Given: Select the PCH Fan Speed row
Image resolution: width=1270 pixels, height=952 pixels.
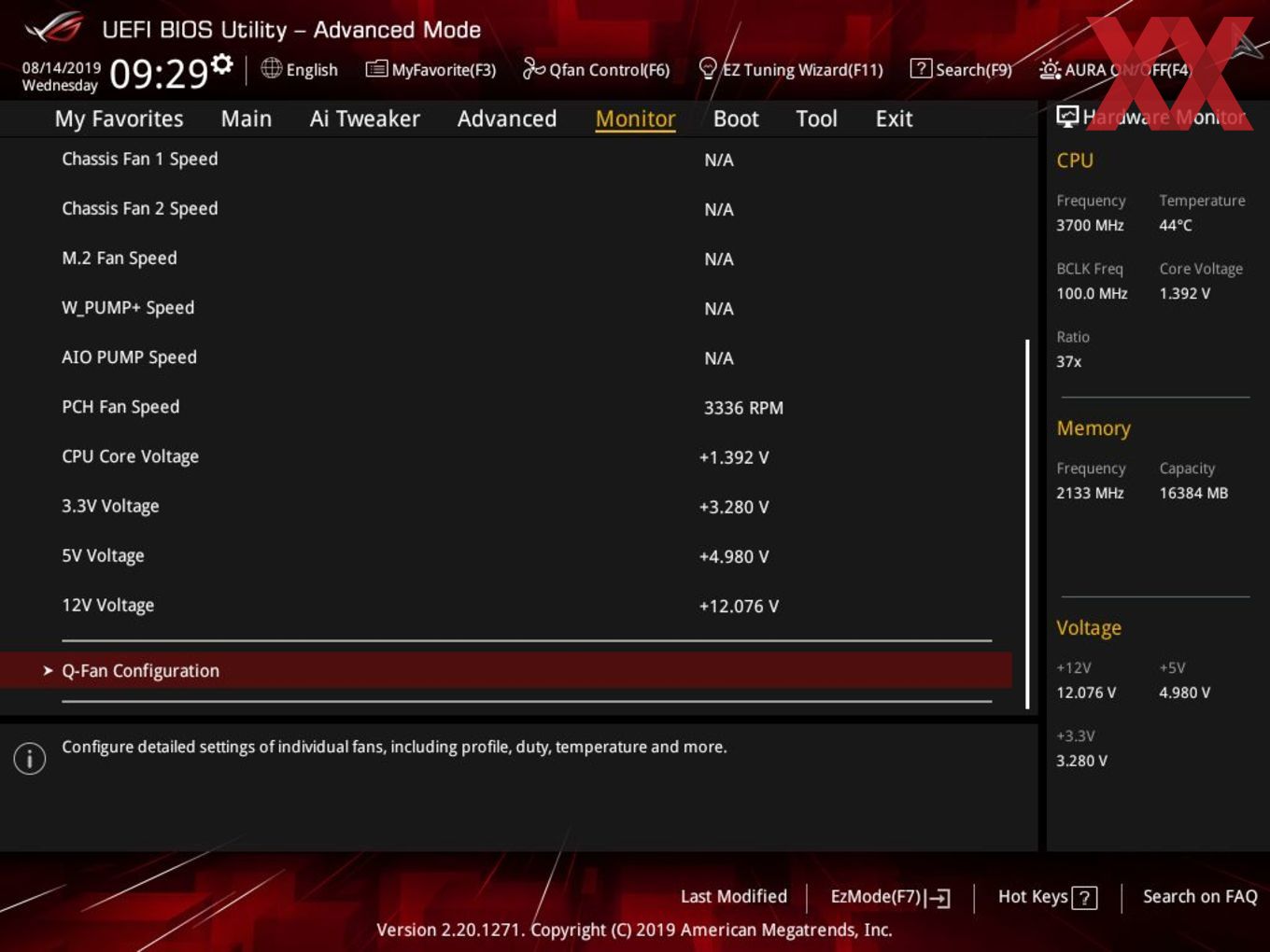Looking at the screenshot, I should click(505, 407).
